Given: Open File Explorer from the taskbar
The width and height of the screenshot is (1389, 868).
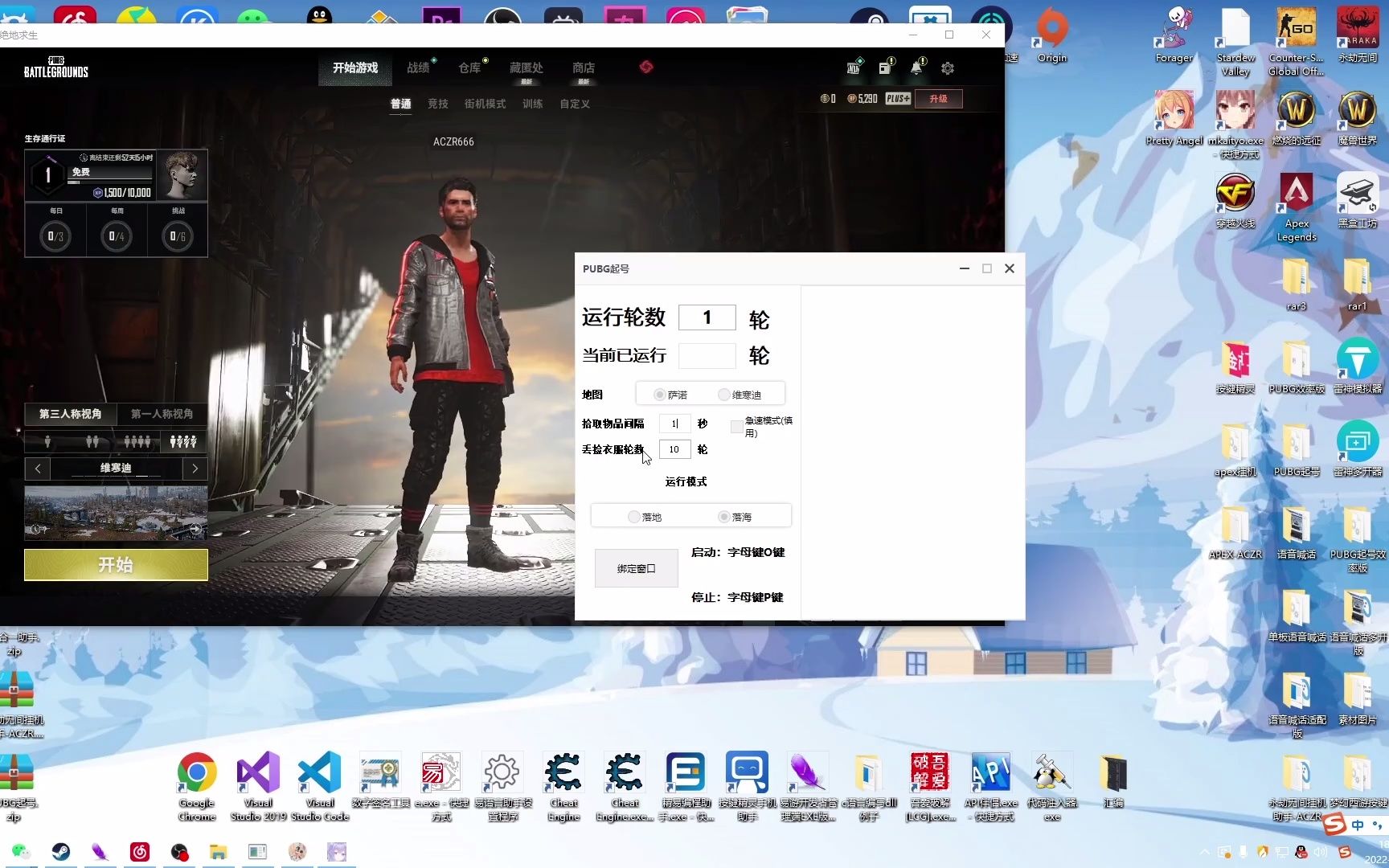Looking at the screenshot, I should click(x=218, y=852).
